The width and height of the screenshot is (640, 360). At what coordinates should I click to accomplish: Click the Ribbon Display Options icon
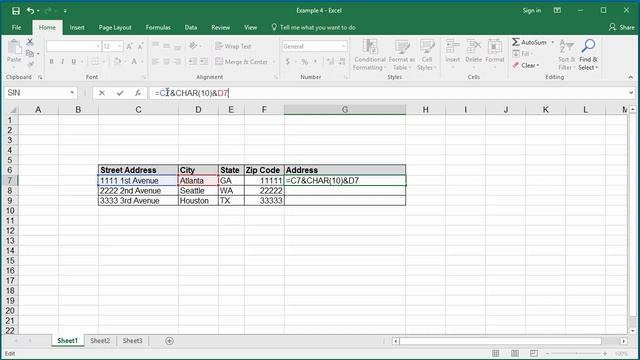tap(557, 11)
